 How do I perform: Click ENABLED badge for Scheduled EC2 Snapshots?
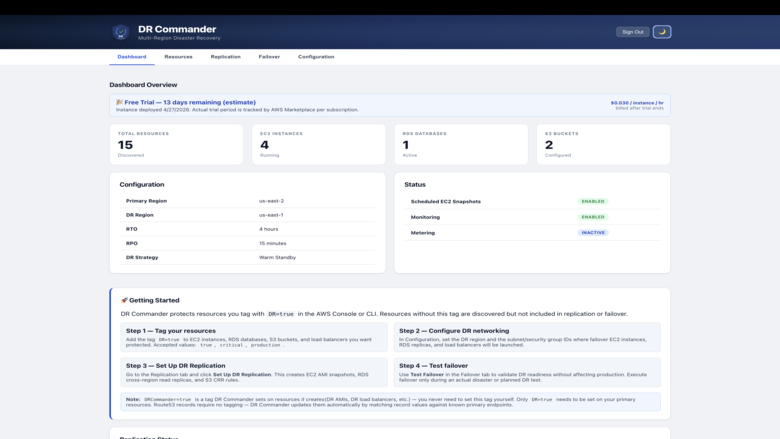593,201
